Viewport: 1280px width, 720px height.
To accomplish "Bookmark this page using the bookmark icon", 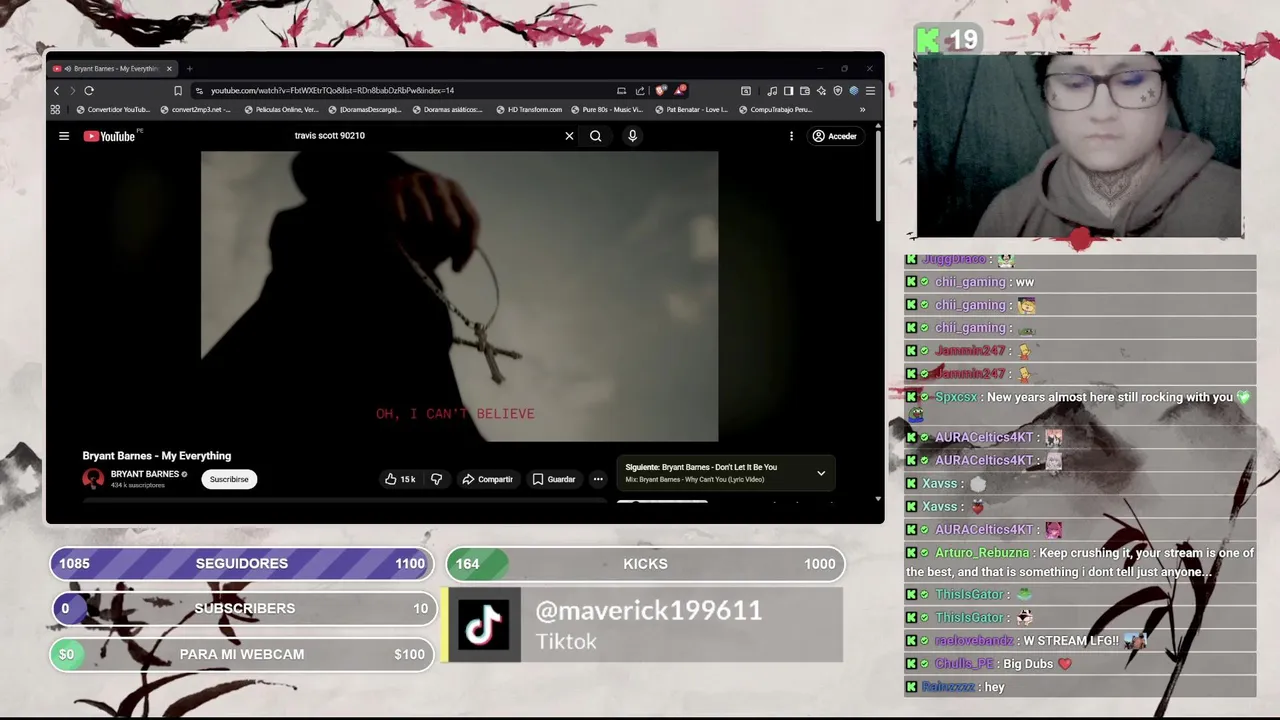I will 178,90.
